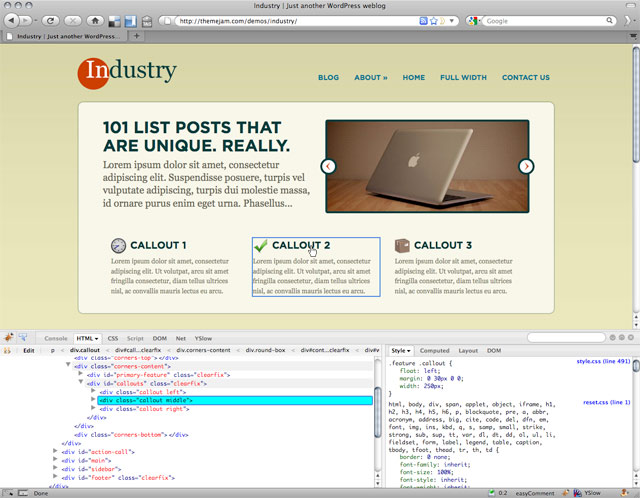Image resolution: width=640 pixels, height=498 pixels.
Task: Click the RSS feed icon in address bar
Action: coord(423,21)
